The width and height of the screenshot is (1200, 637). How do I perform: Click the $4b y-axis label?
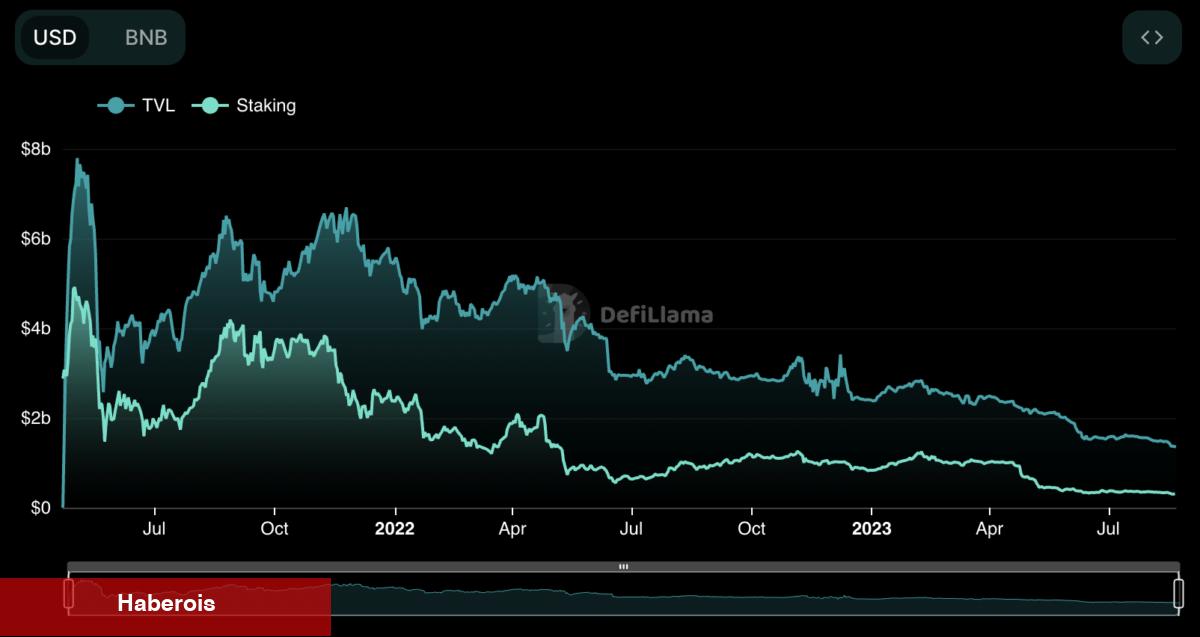(x=34, y=329)
